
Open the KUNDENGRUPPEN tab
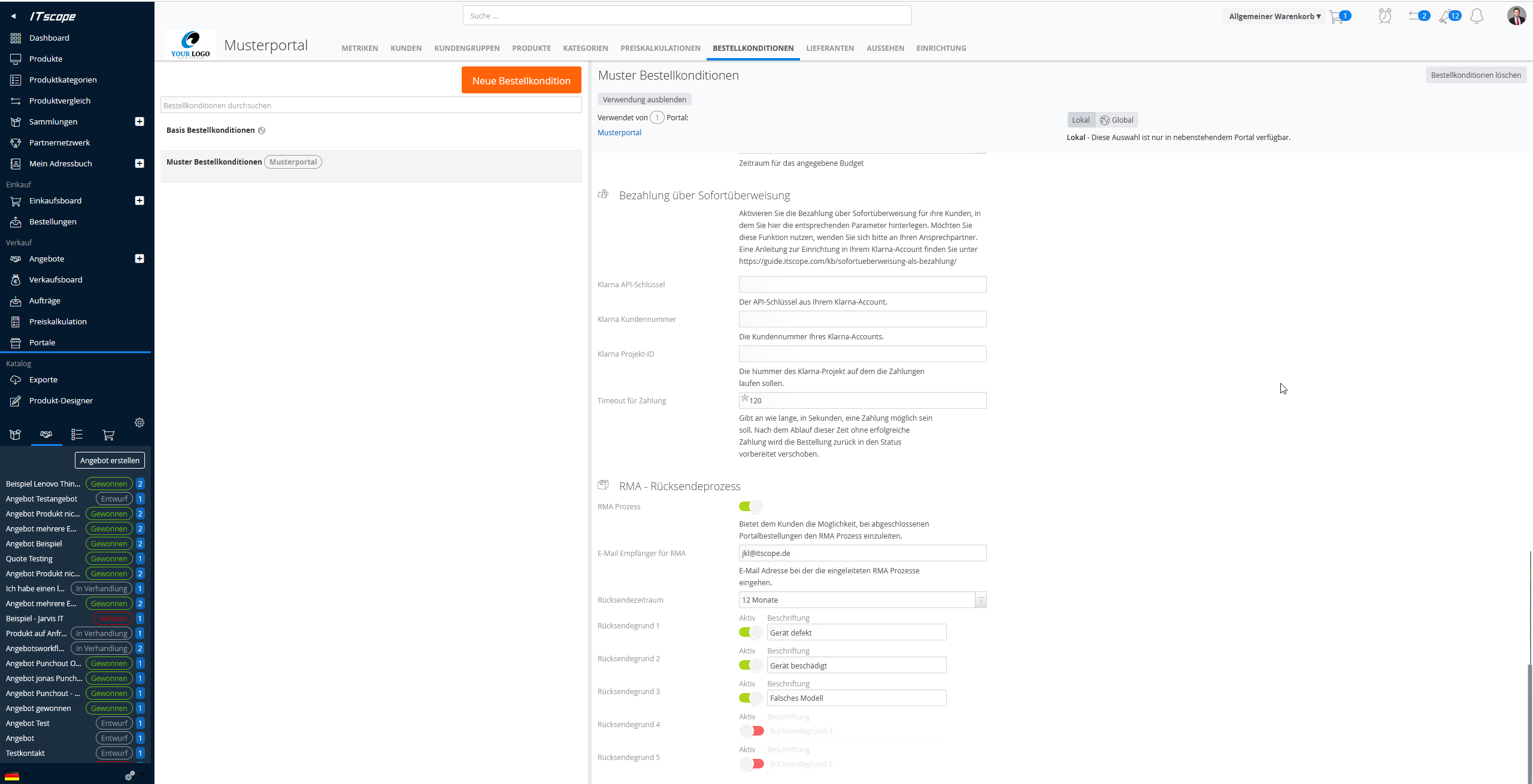tap(467, 48)
